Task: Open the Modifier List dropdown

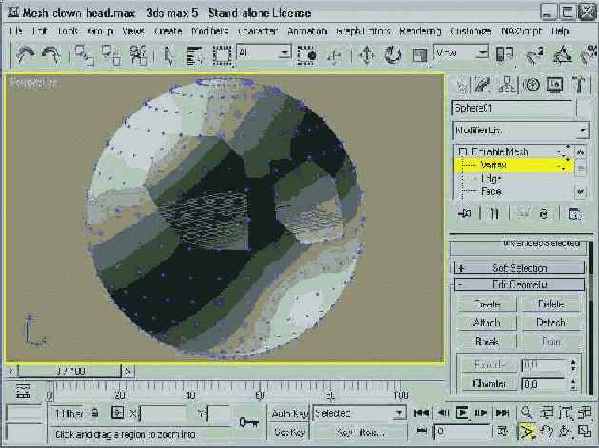Action: pyautogui.click(x=521, y=131)
